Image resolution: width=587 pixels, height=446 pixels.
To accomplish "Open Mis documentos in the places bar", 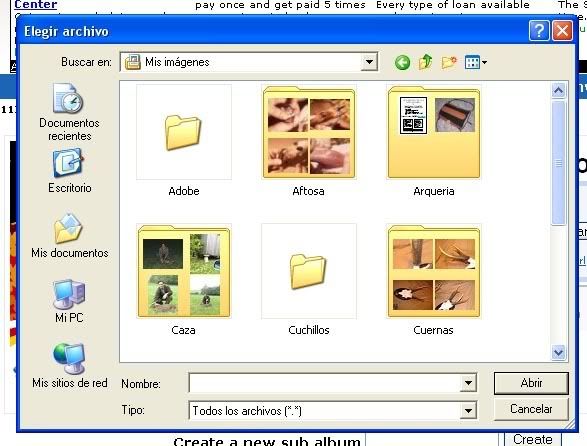I will pos(70,236).
